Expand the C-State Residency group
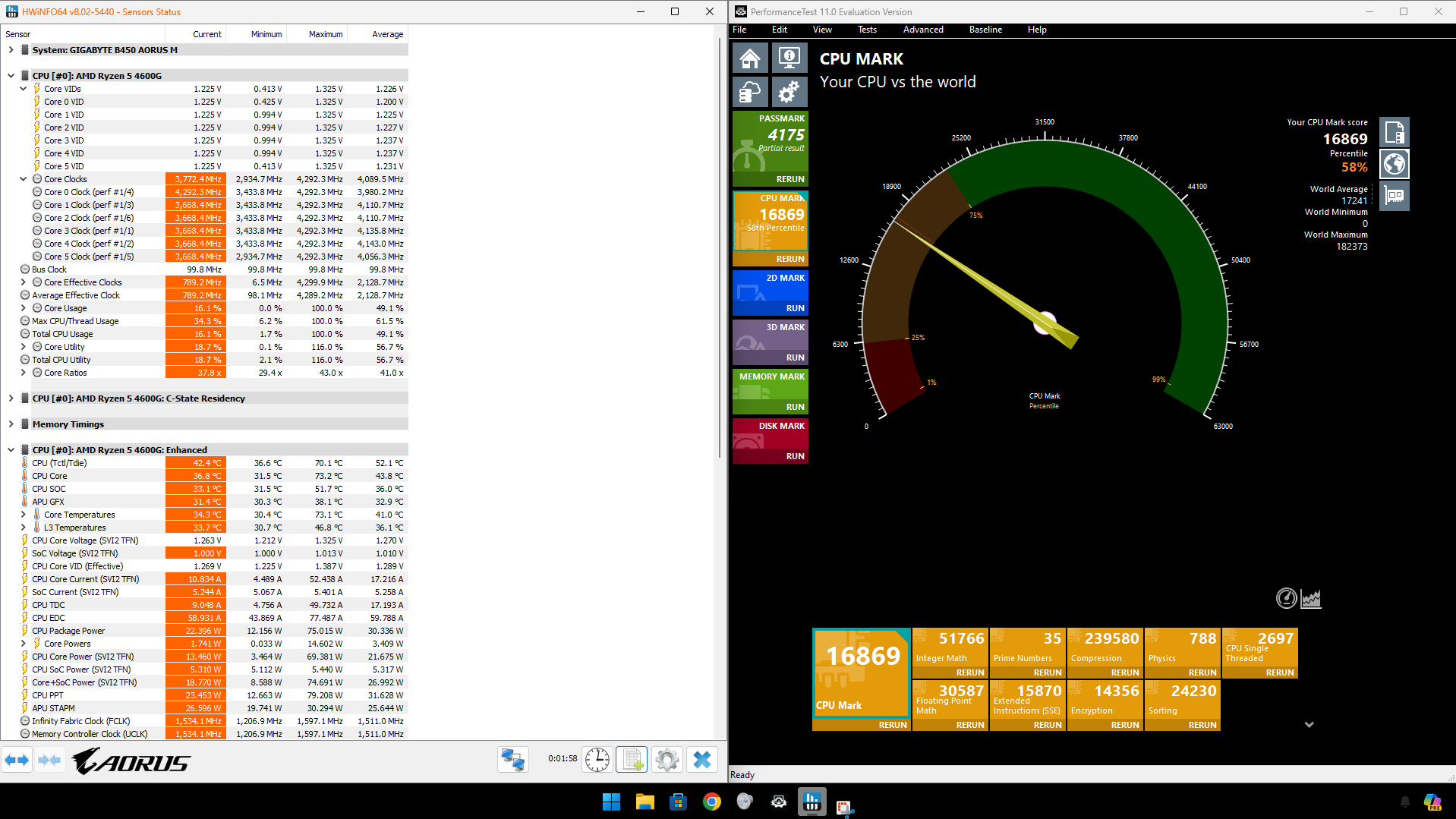This screenshot has height=819, width=1456. 11,398
